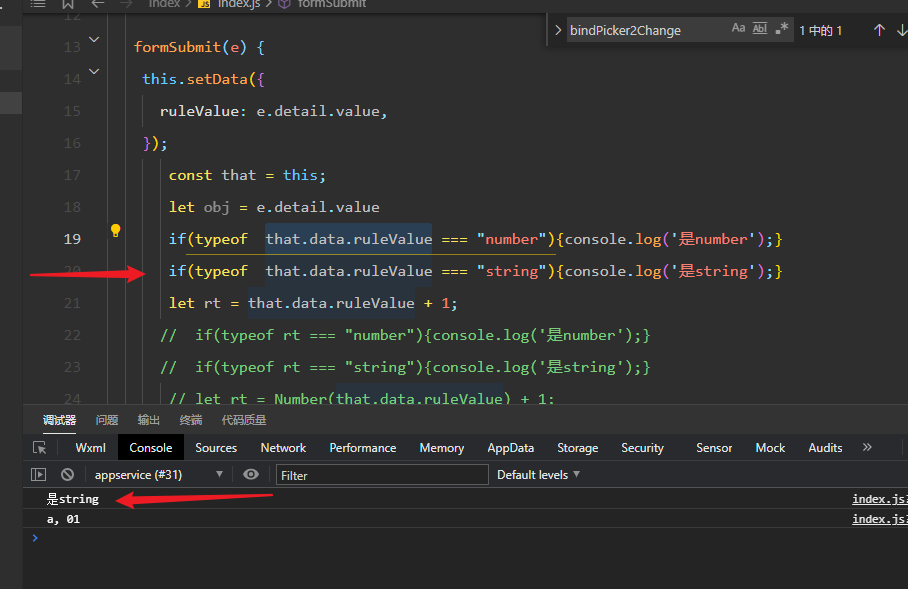Collapse the fold chevron at line 14
The width and height of the screenshot is (908, 589).
pyautogui.click(x=94, y=71)
